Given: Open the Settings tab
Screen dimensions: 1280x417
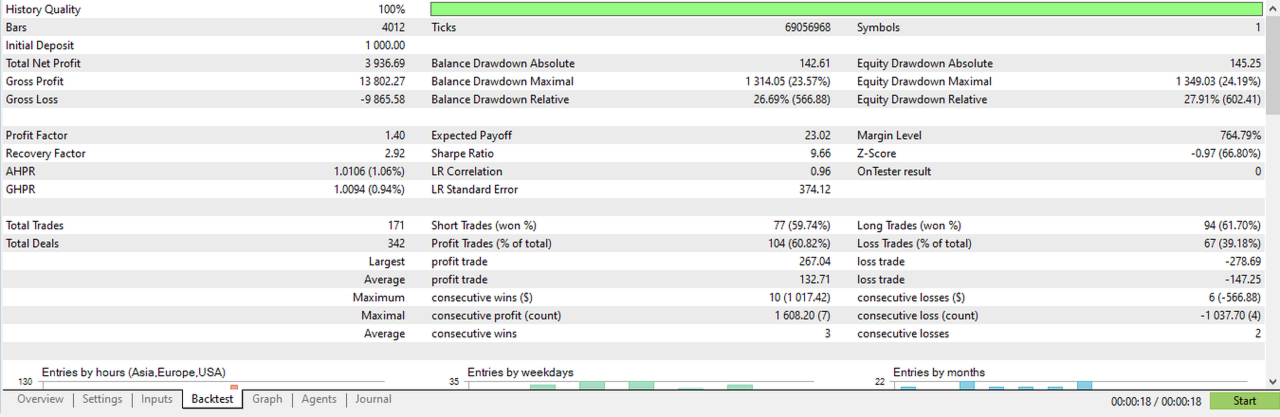Looking at the screenshot, I should [x=102, y=400].
